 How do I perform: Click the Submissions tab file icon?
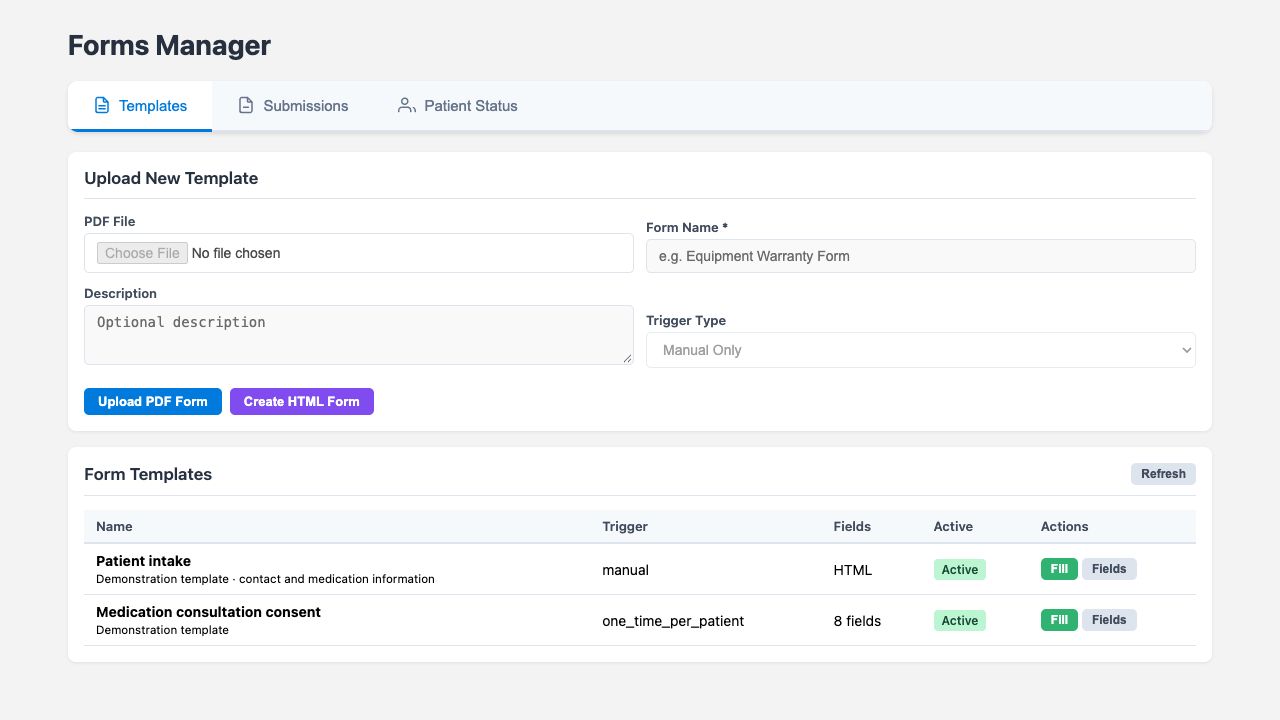click(246, 105)
